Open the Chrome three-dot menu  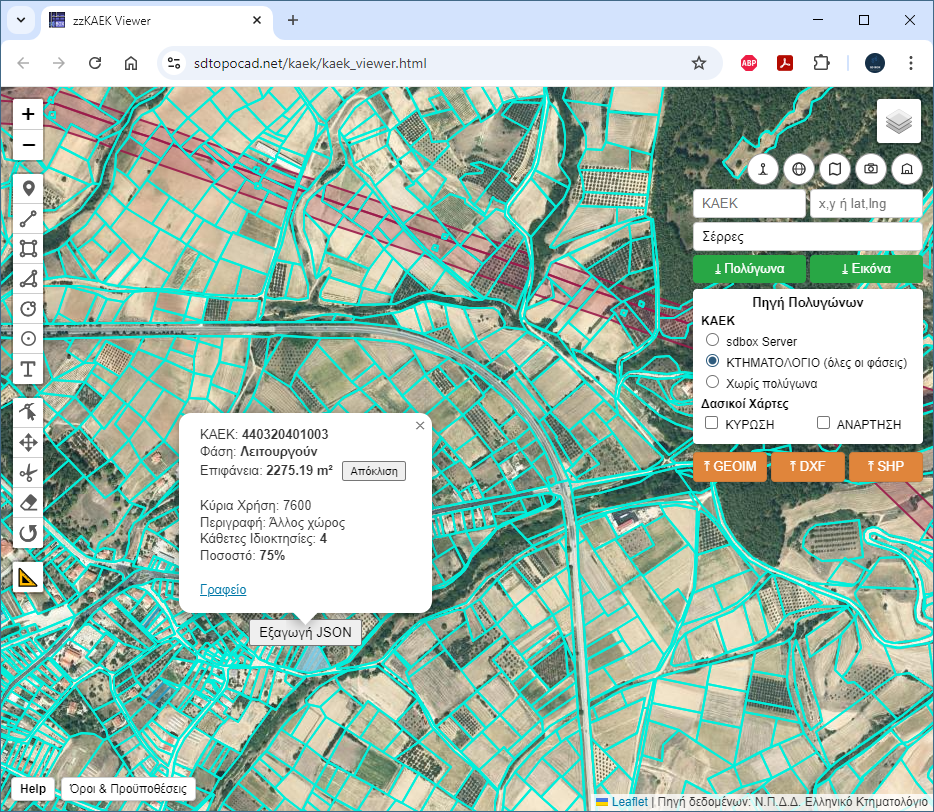click(x=910, y=63)
